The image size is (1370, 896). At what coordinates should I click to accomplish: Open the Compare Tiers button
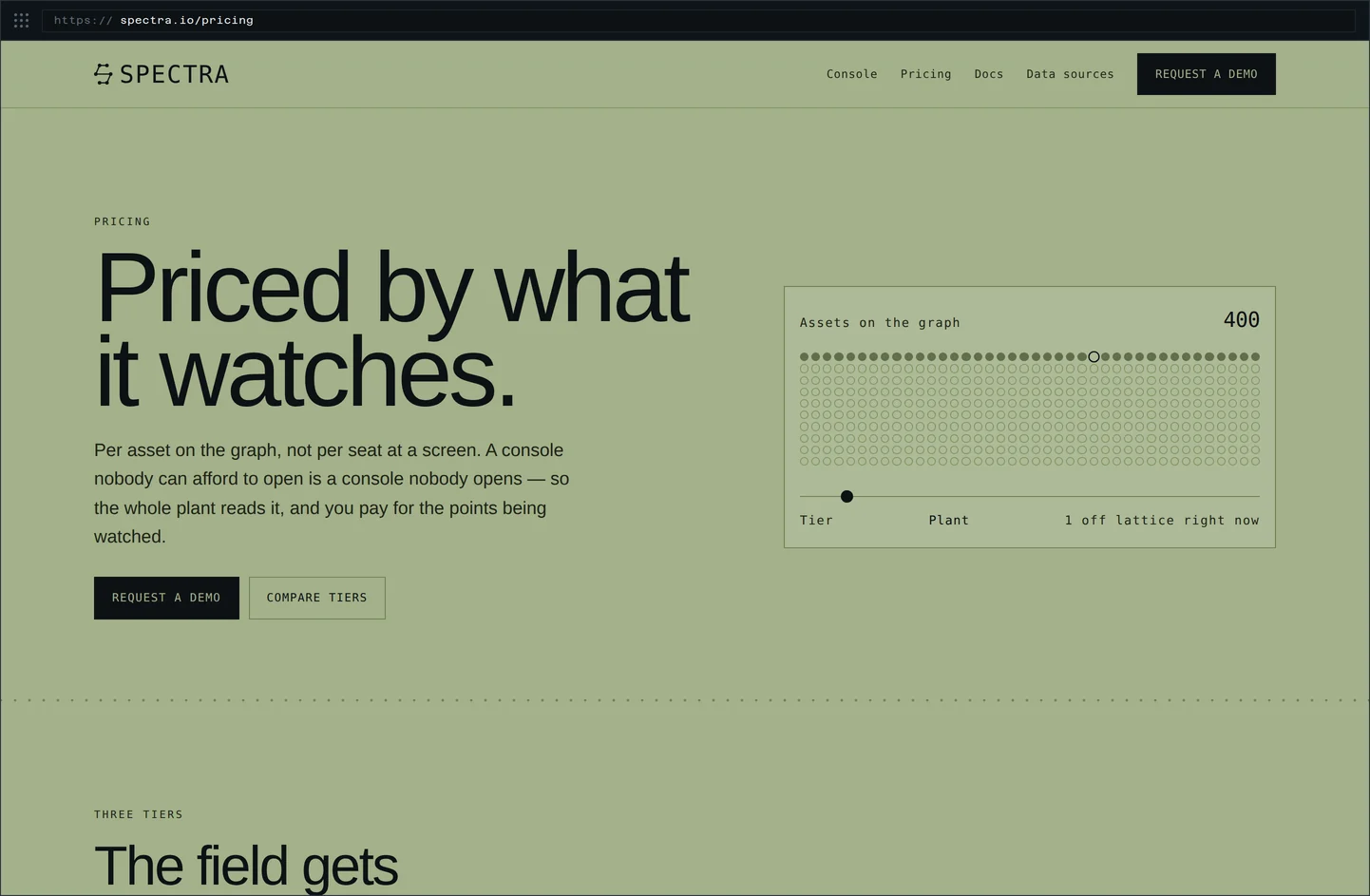click(x=317, y=598)
